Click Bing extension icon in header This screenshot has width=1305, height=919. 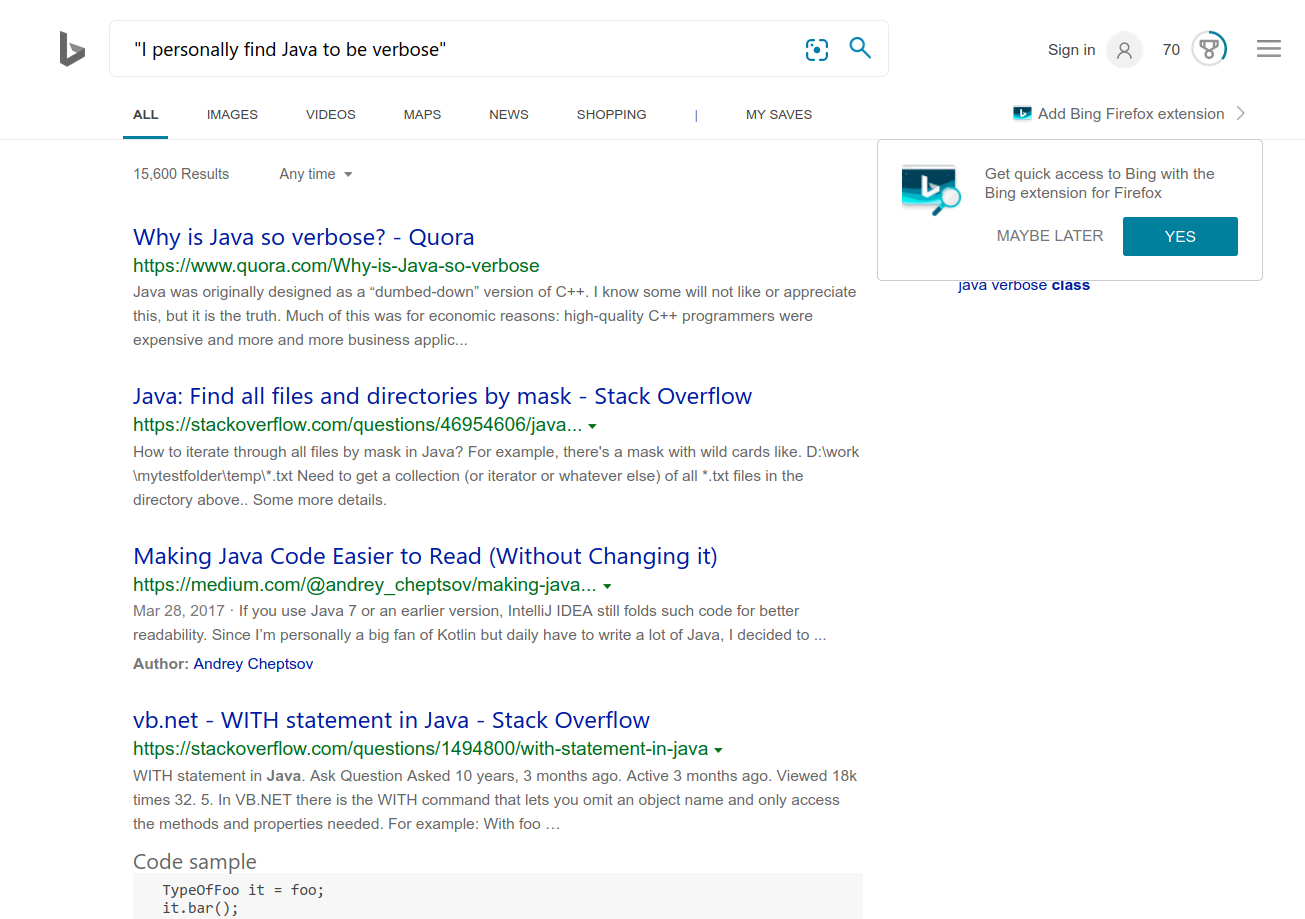(x=1022, y=114)
